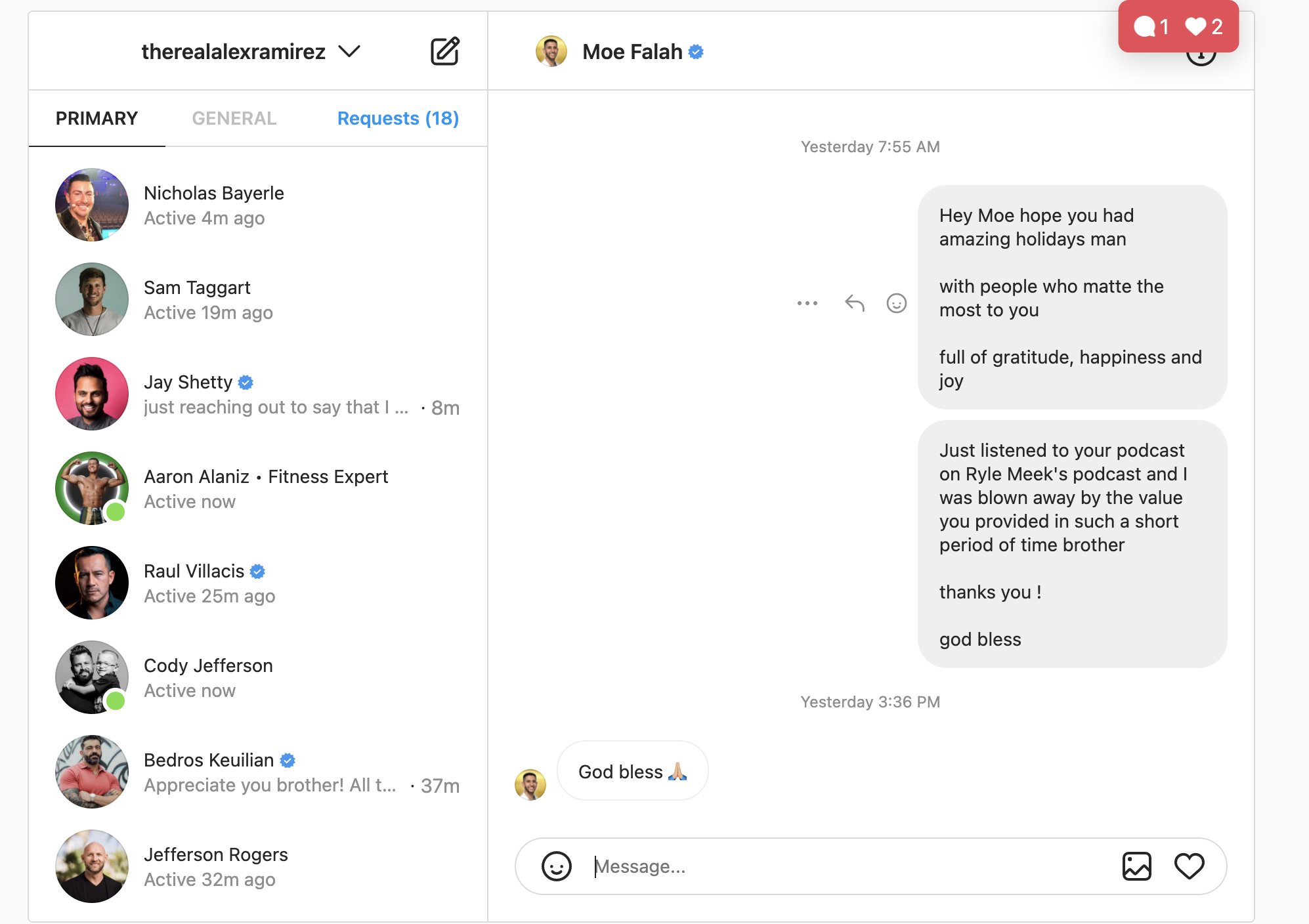Viewport: 1309px width, 924px height.
Task: Open chat with Nicholas Bayerle
Action: coord(258,205)
